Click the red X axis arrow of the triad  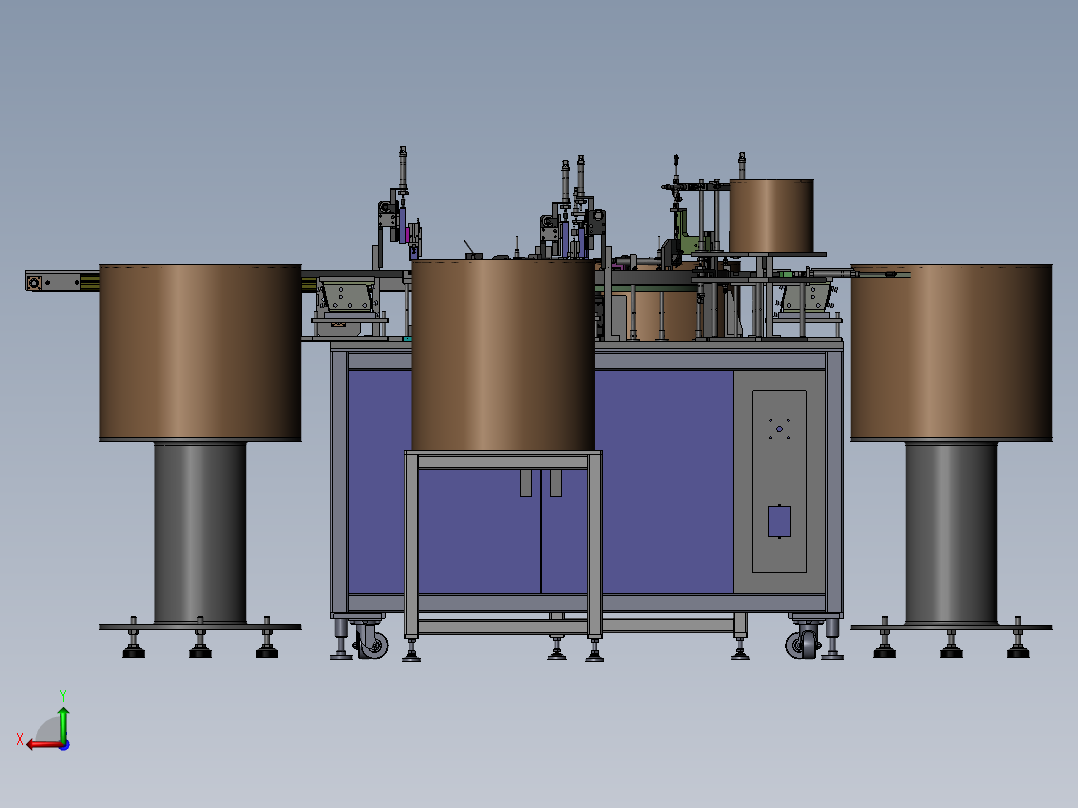[43, 745]
